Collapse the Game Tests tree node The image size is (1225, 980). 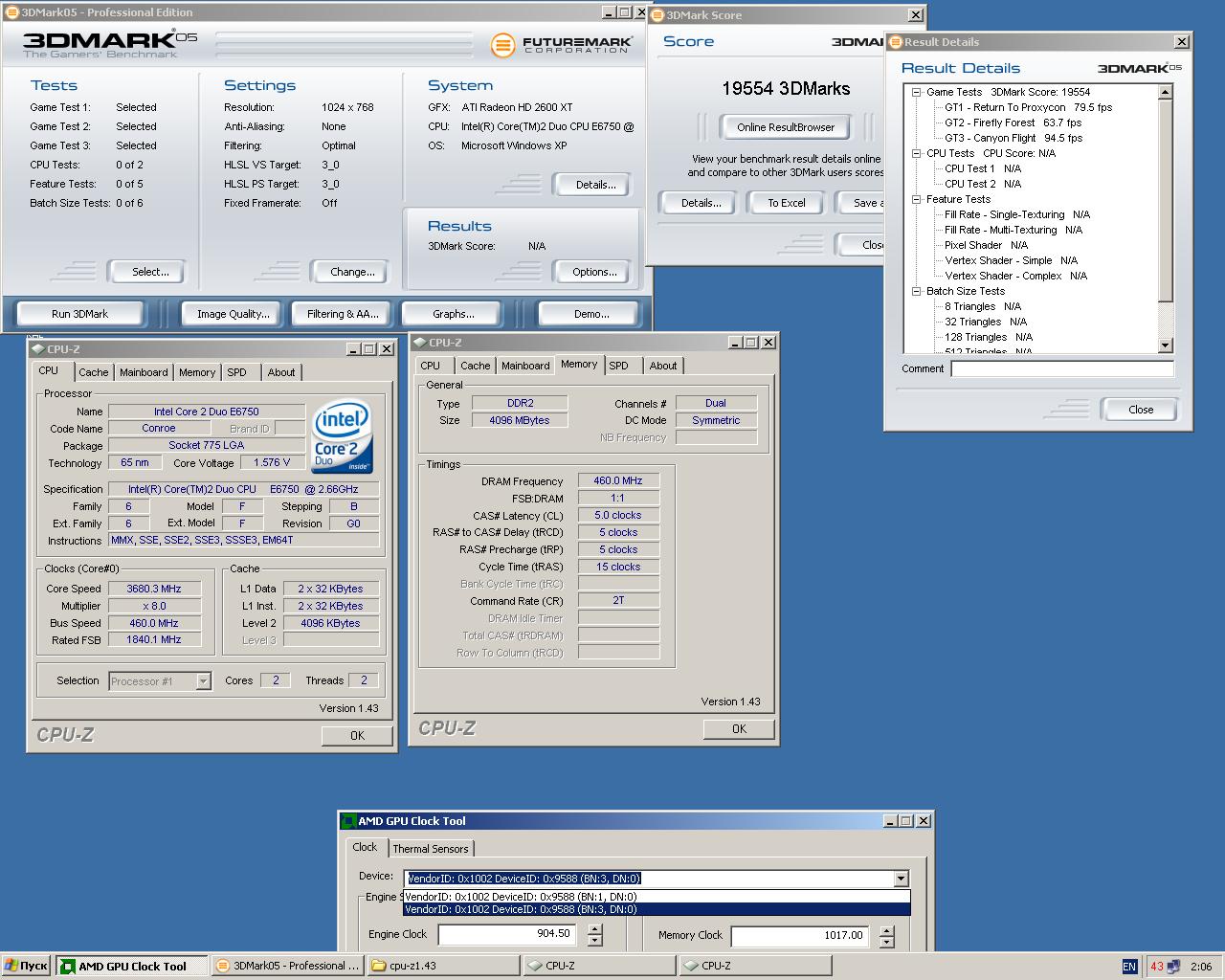(x=916, y=92)
